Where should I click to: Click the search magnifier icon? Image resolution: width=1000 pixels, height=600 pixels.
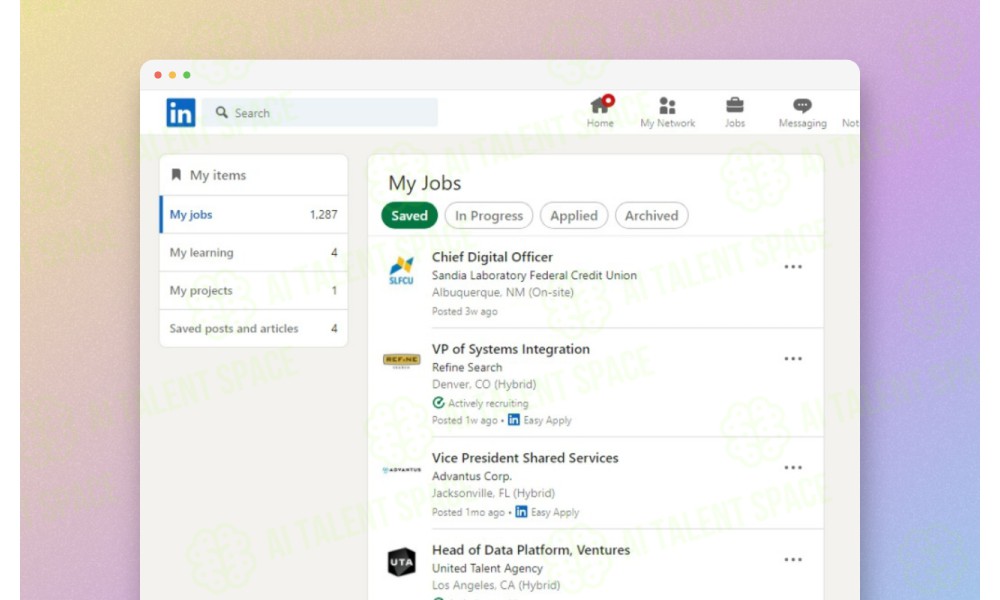pyautogui.click(x=221, y=112)
